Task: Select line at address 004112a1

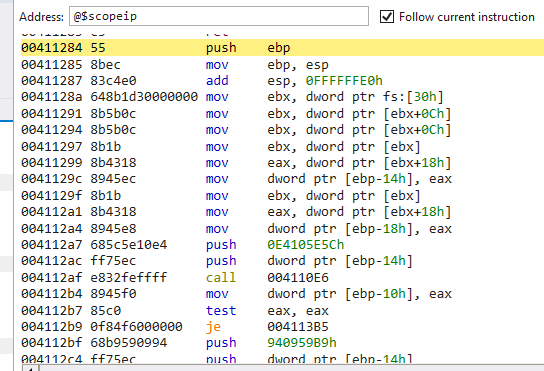Action: point(282,211)
